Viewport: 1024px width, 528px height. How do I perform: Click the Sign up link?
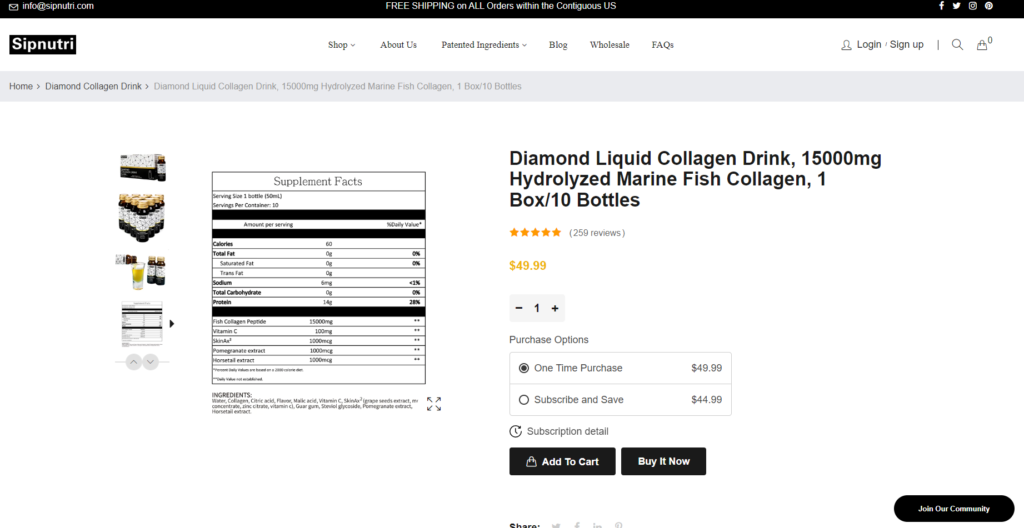(906, 44)
